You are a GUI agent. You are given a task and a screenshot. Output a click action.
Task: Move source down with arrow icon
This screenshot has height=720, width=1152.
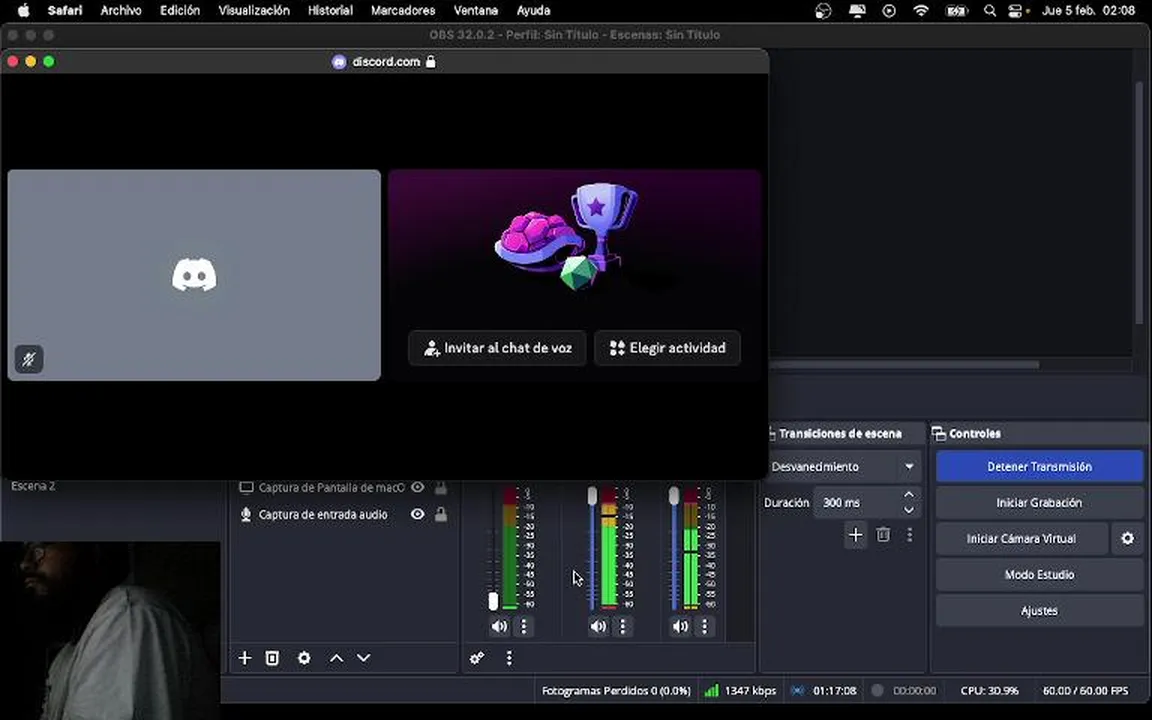(364, 658)
